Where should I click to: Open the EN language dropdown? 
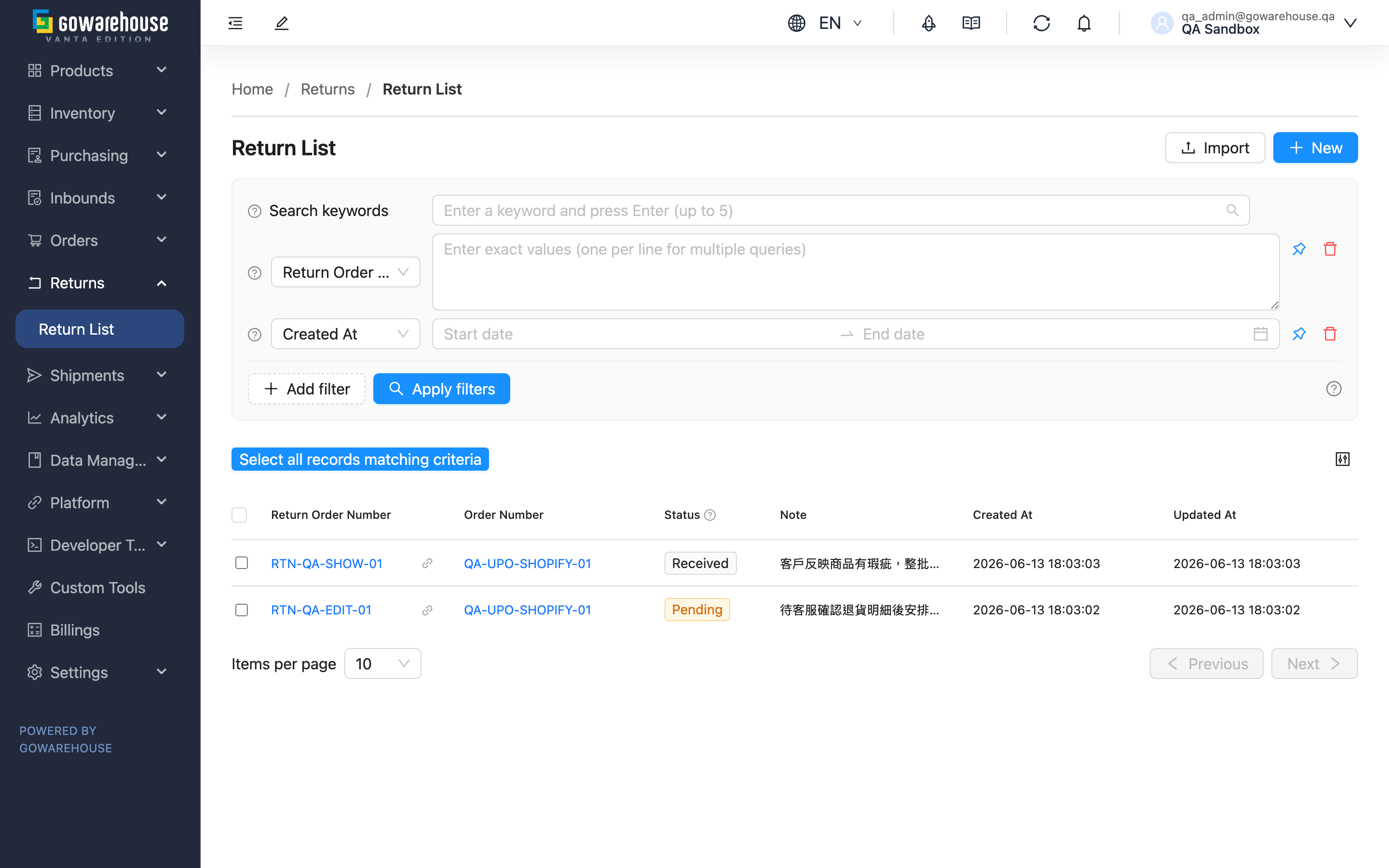point(840,23)
